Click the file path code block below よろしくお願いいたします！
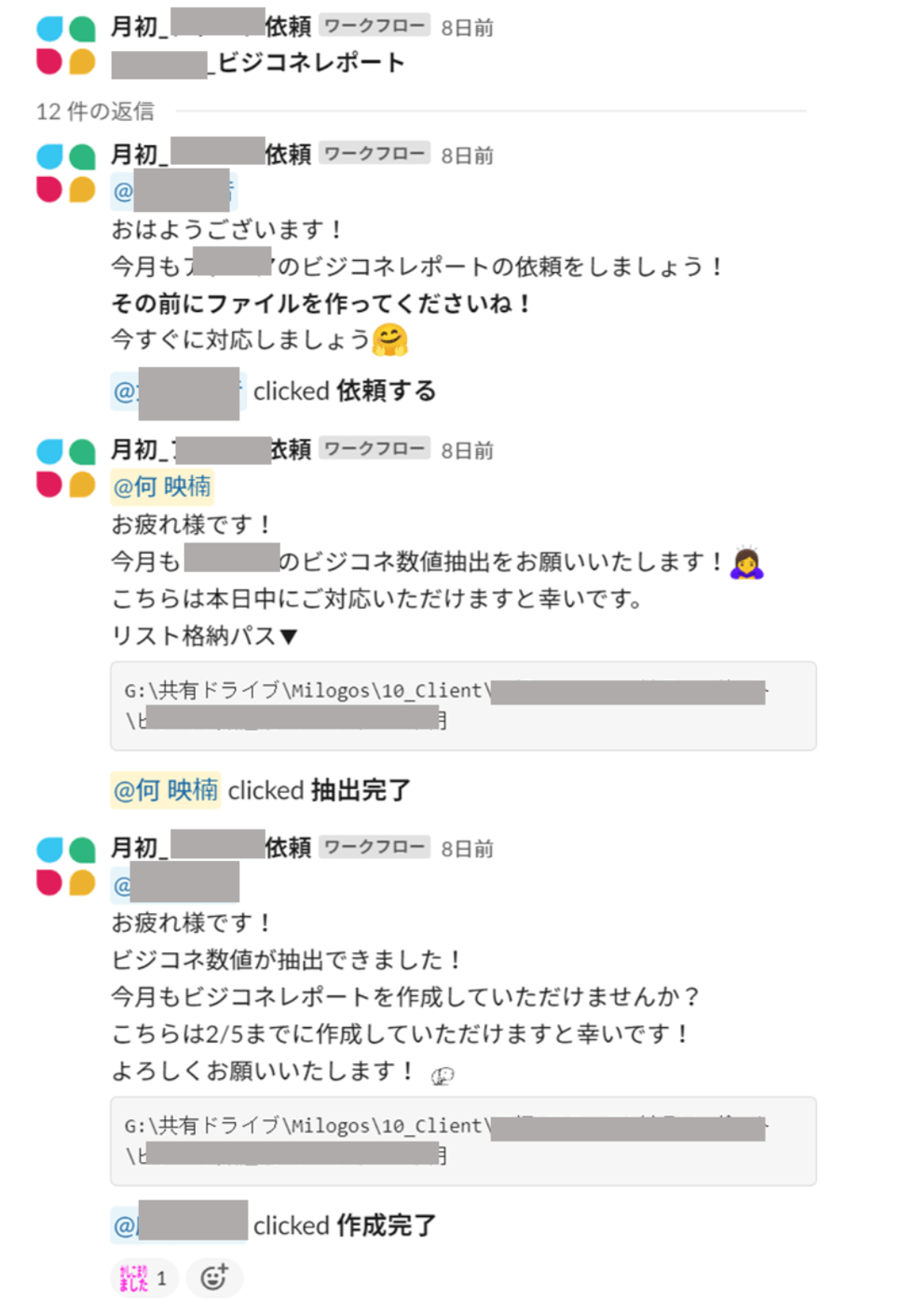 click(x=463, y=1141)
